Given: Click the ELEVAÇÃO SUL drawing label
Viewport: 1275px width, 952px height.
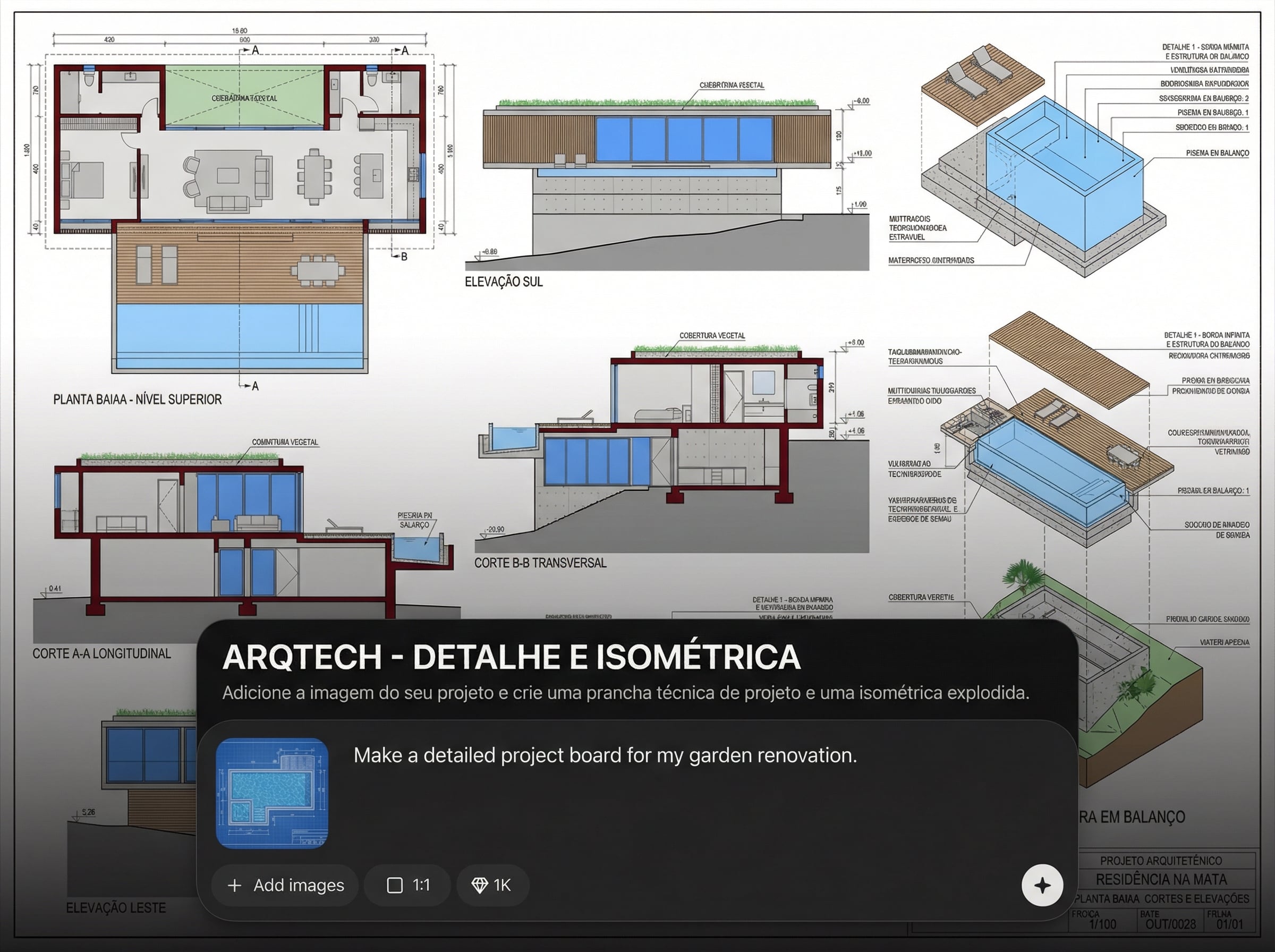Looking at the screenshot, I should click(x=504, y=282).
